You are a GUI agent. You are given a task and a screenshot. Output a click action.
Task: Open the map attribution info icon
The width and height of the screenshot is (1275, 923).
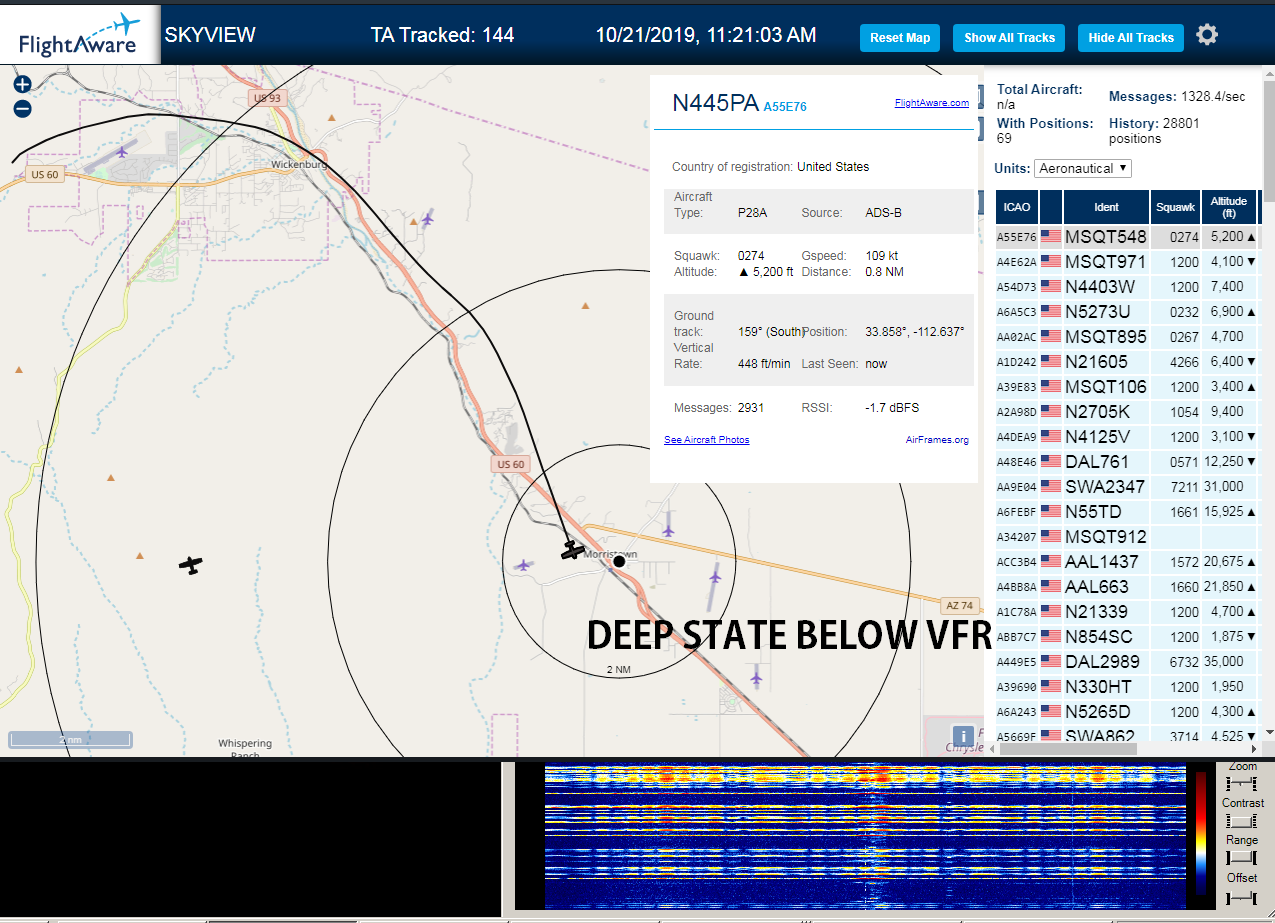click(x=963, y=735)
